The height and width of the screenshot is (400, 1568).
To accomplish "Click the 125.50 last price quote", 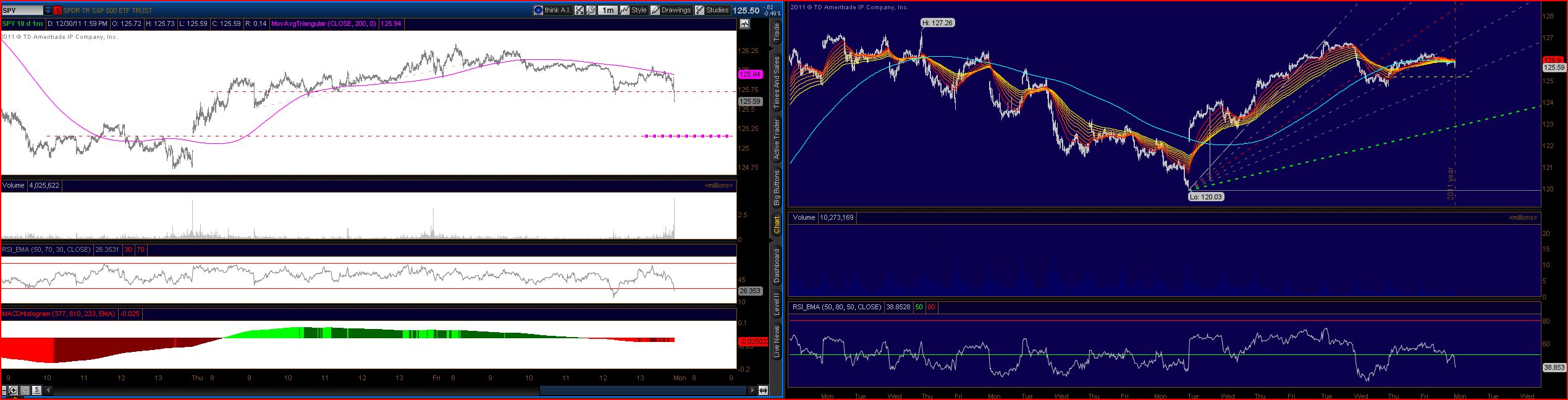I will (746, 10).
